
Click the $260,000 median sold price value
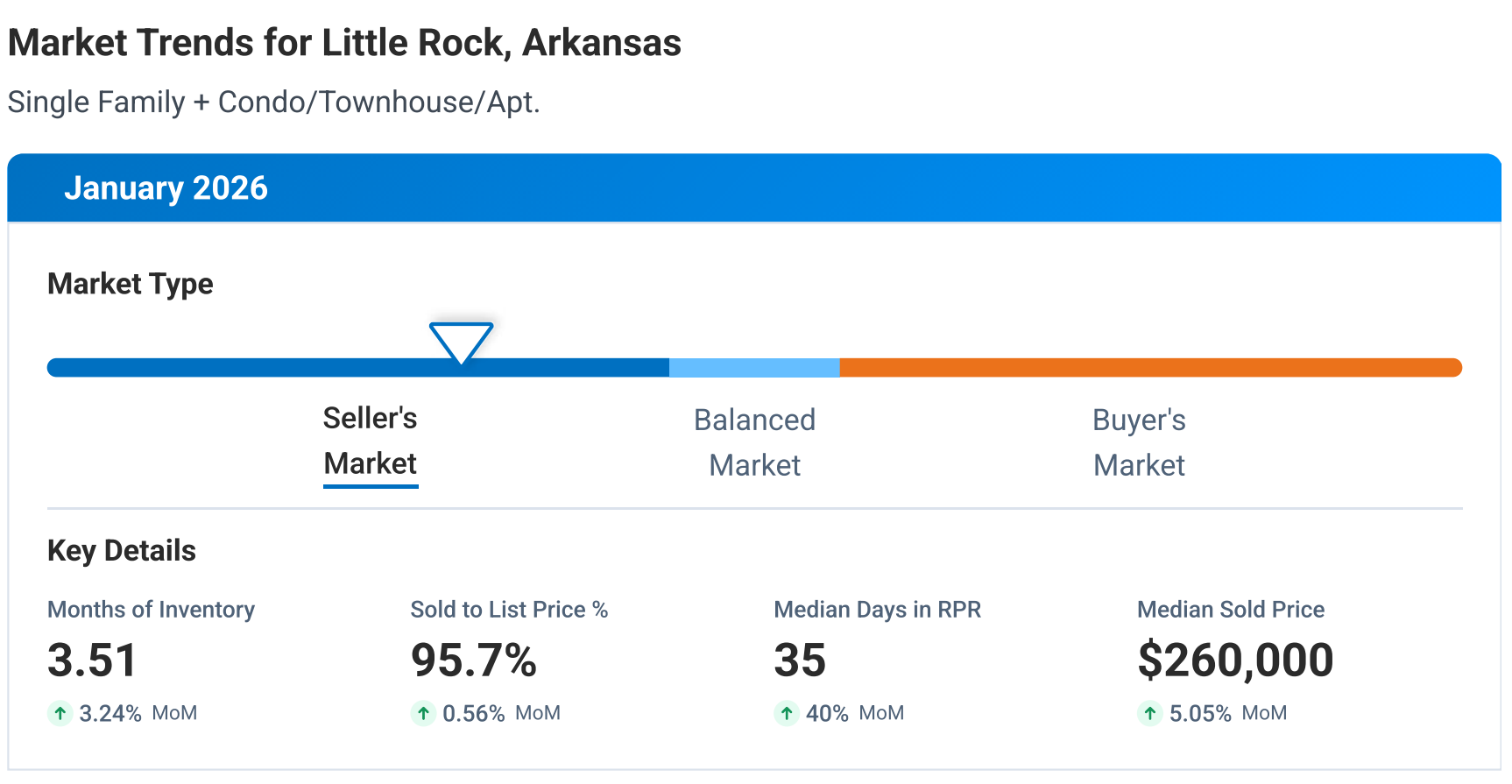point(1234,660)
